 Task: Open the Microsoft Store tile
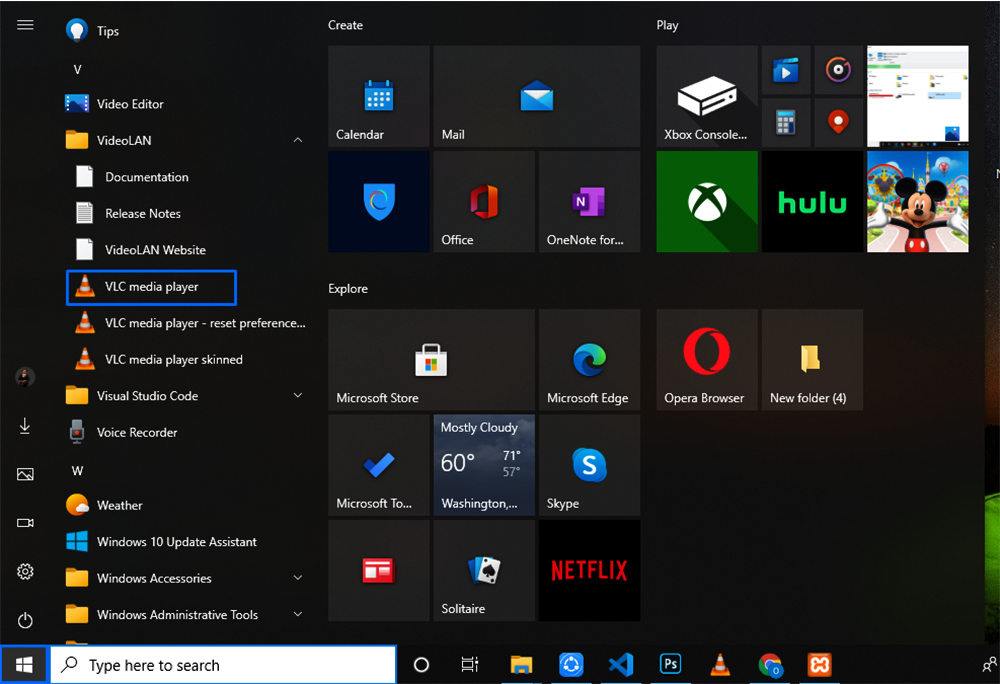pyautogui.click(x=431, y=359)
